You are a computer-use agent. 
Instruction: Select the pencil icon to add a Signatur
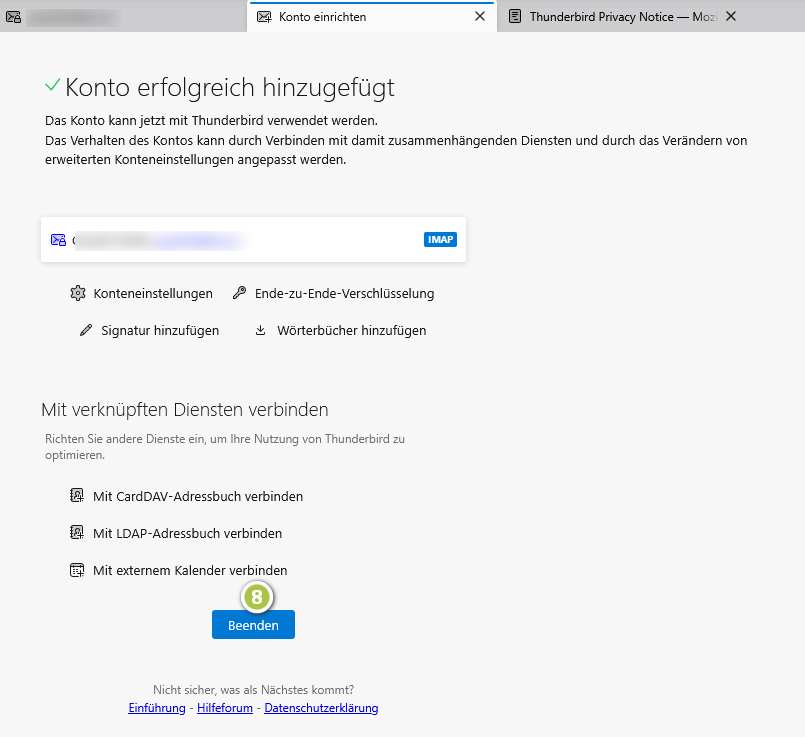click(x=86, y=330)
